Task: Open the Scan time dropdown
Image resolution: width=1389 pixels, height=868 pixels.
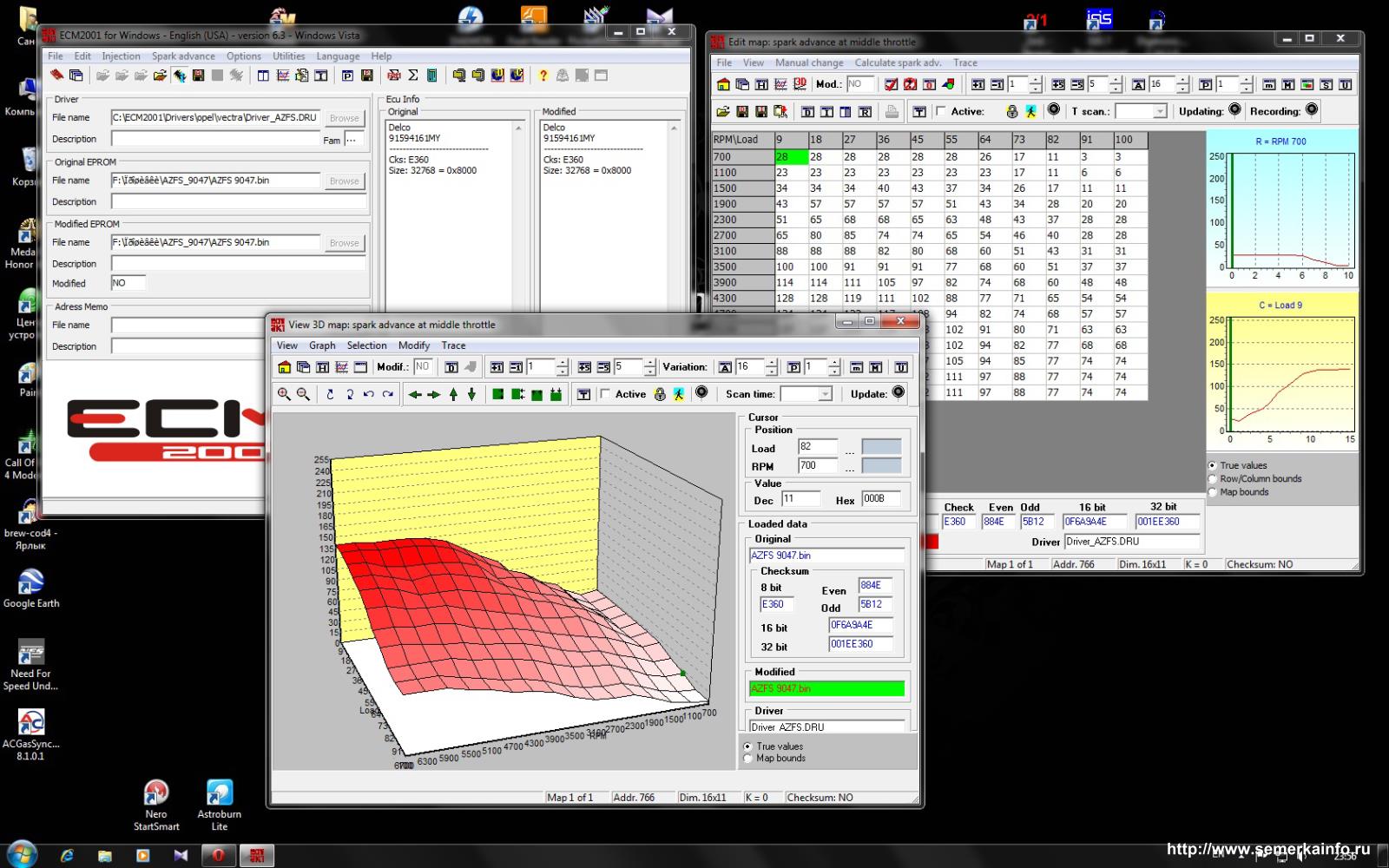Action: pos(825,394)
